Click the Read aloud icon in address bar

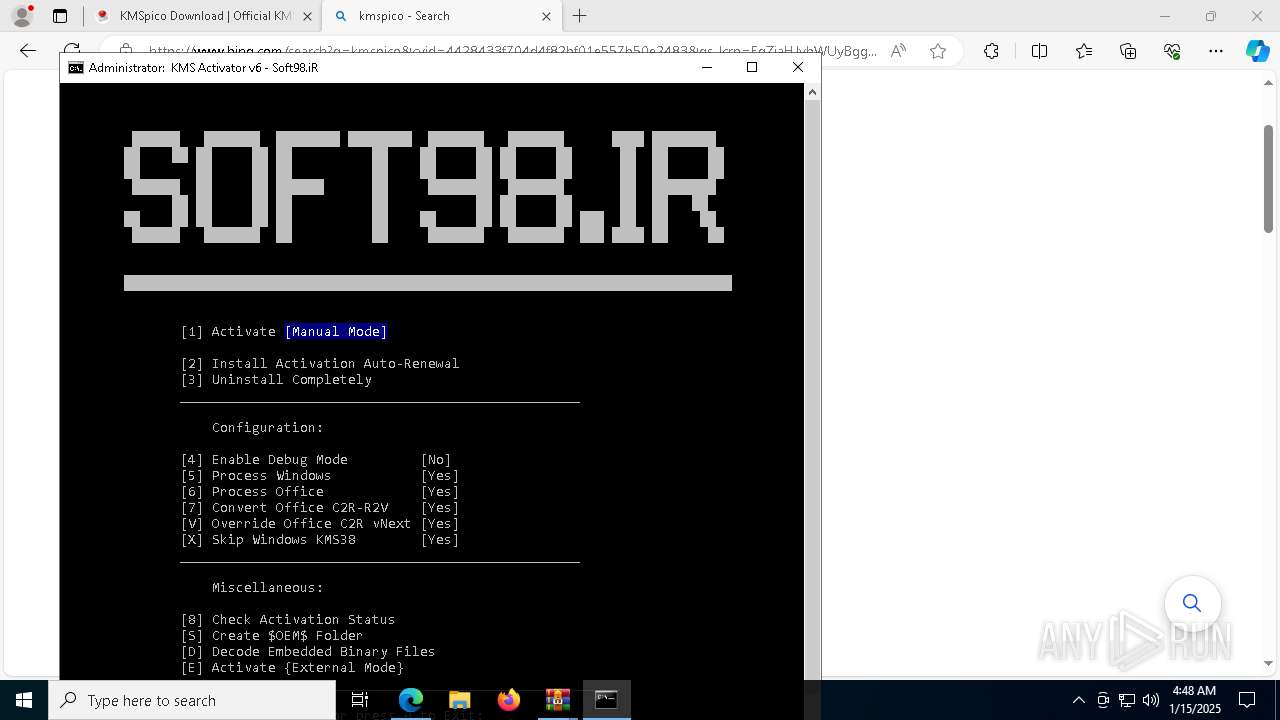coord(898,51)
